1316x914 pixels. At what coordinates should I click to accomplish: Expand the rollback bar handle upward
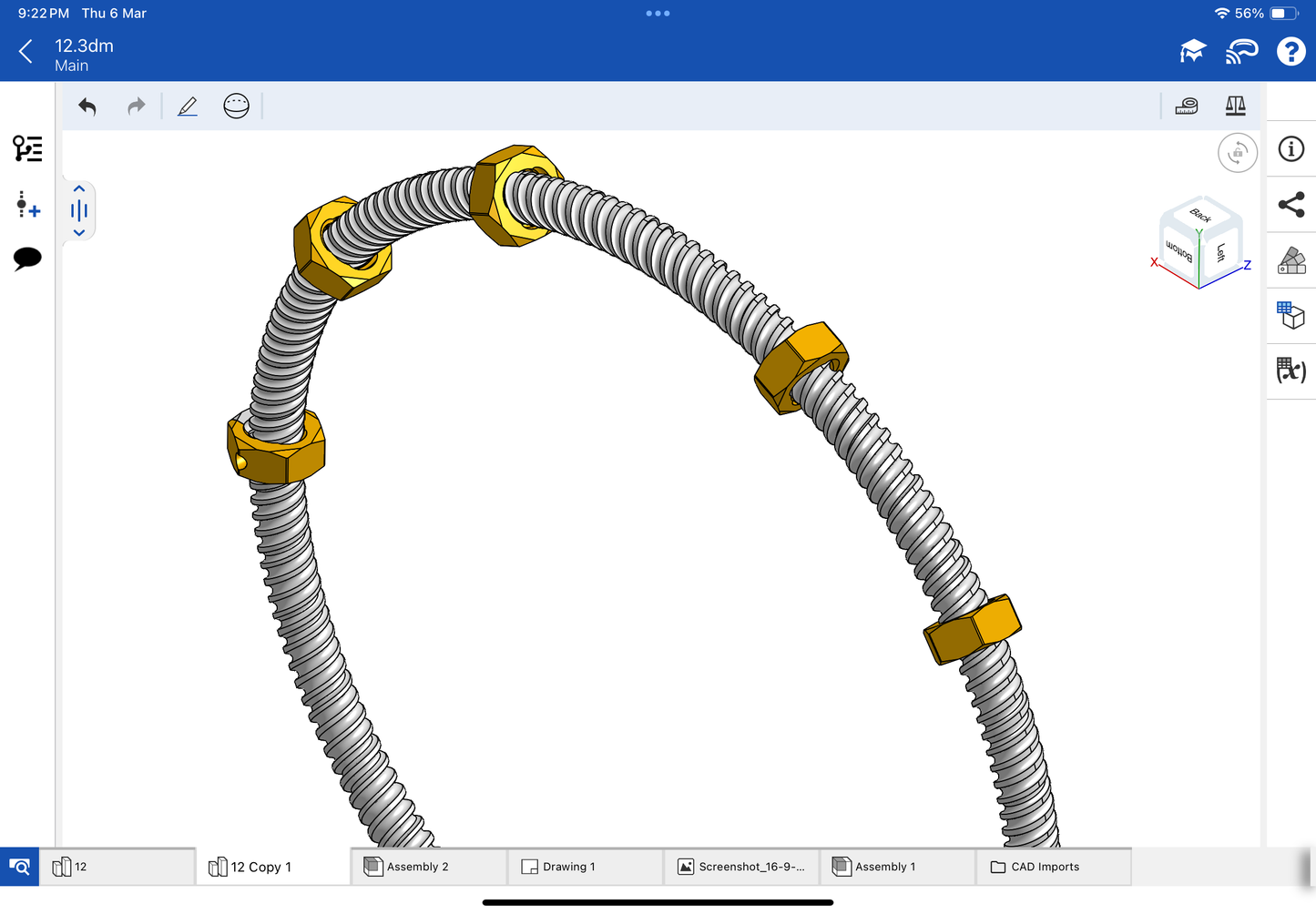click(x=79, y=189)
